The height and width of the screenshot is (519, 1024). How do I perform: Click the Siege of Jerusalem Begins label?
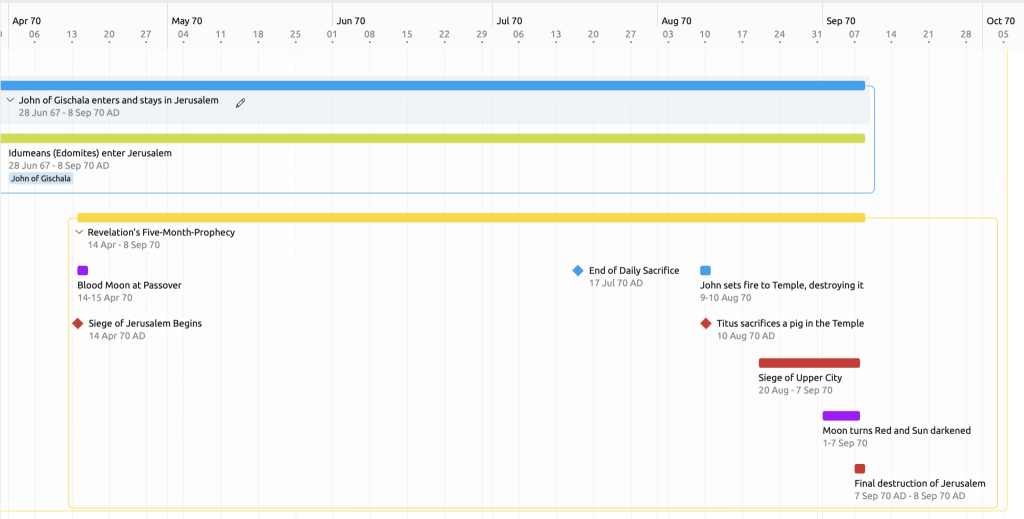[145, 323]
